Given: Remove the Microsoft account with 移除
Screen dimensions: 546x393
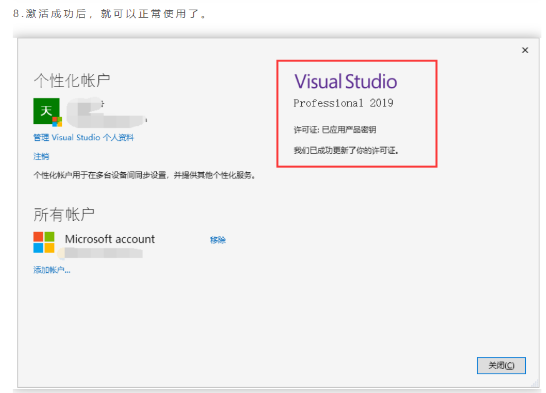Looking at the screenshot, I should pyautogui.click(x=218, y=240).
